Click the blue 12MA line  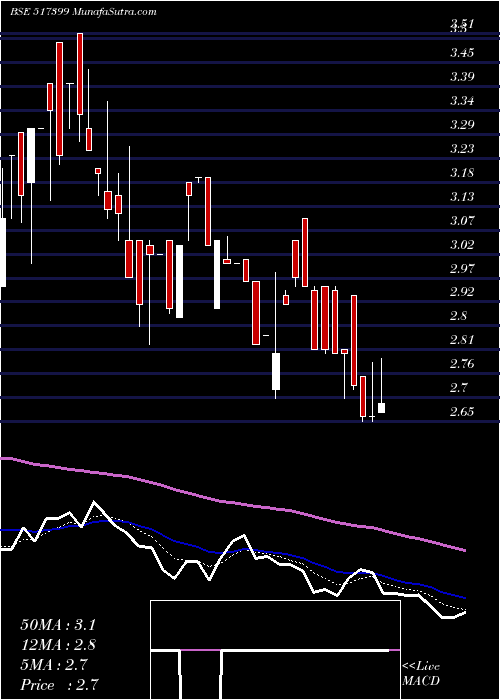233,553
